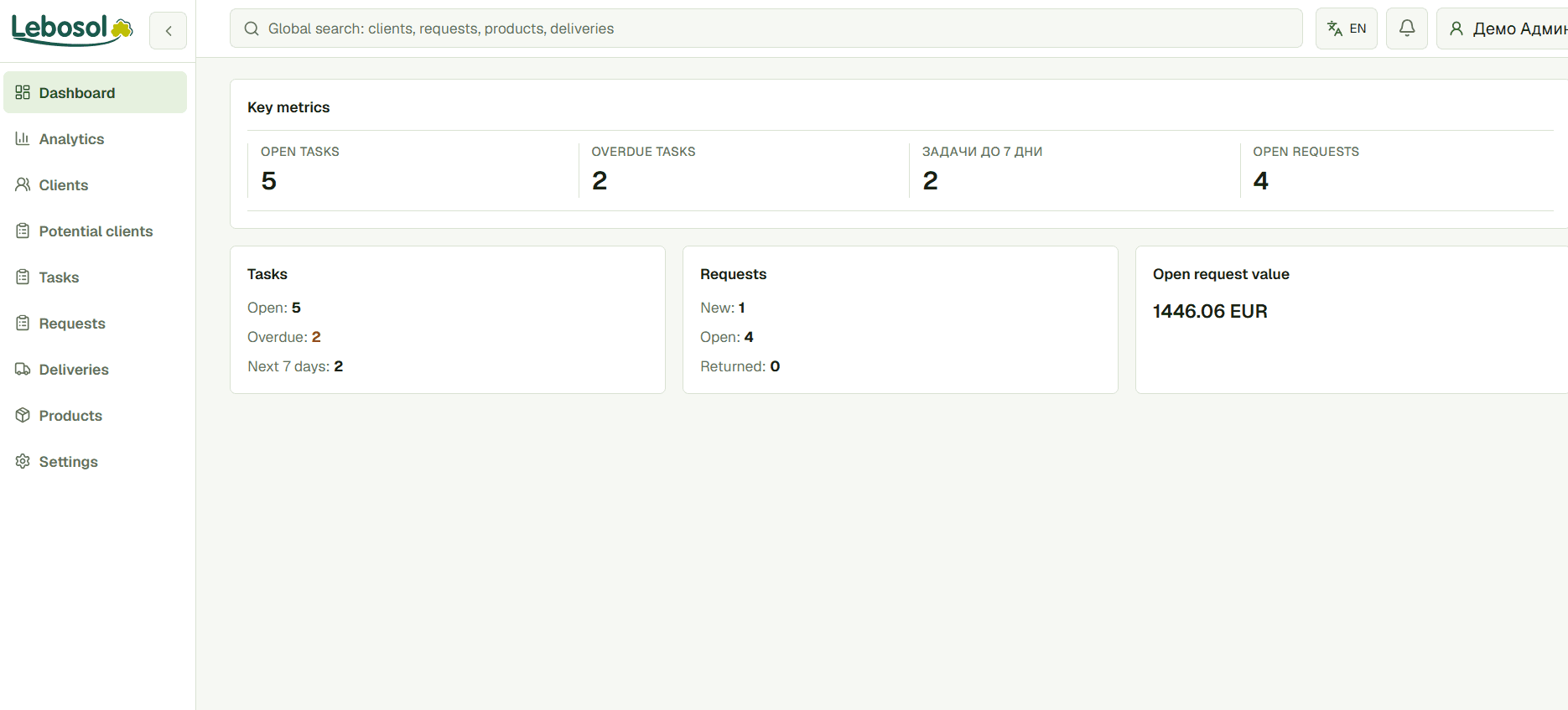Image resolution: width=1568 pixels, height=710 pixels.
Task: Click the search magnifier icon
Action: (x=252, y=29)
